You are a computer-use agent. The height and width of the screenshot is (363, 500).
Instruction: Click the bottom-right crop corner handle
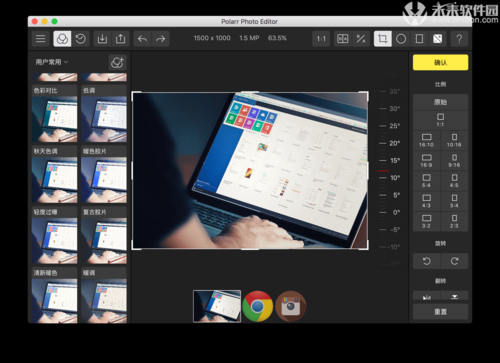[365, 246]
